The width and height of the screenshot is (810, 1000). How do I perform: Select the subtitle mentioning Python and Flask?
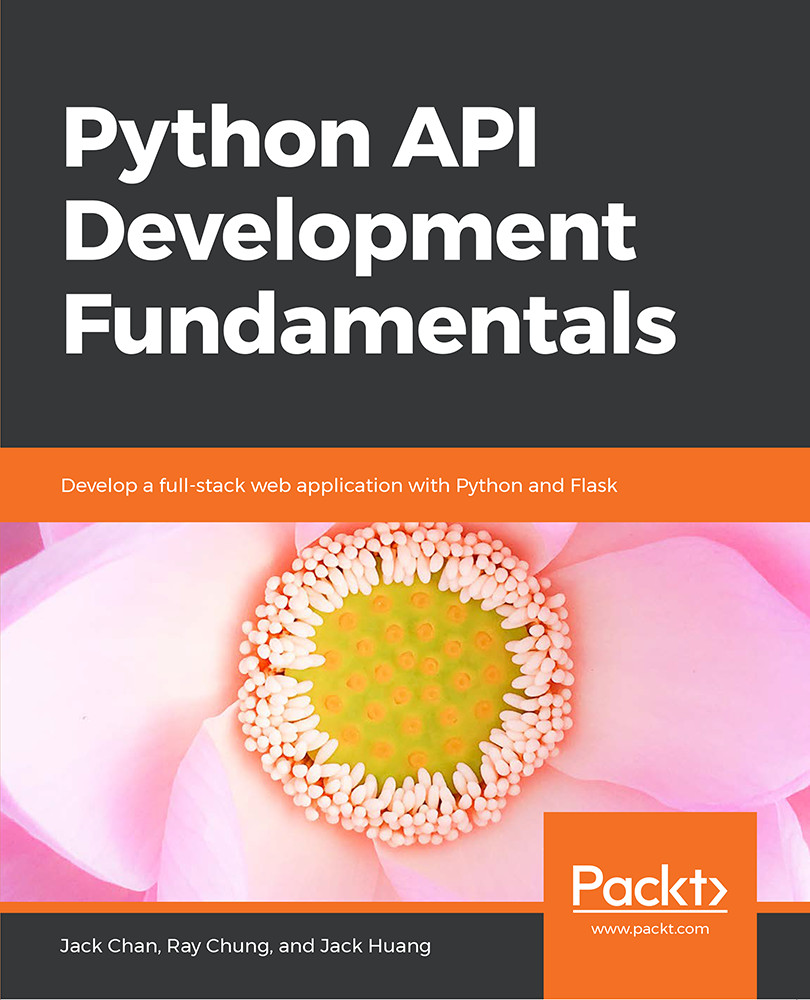point(340,485)
